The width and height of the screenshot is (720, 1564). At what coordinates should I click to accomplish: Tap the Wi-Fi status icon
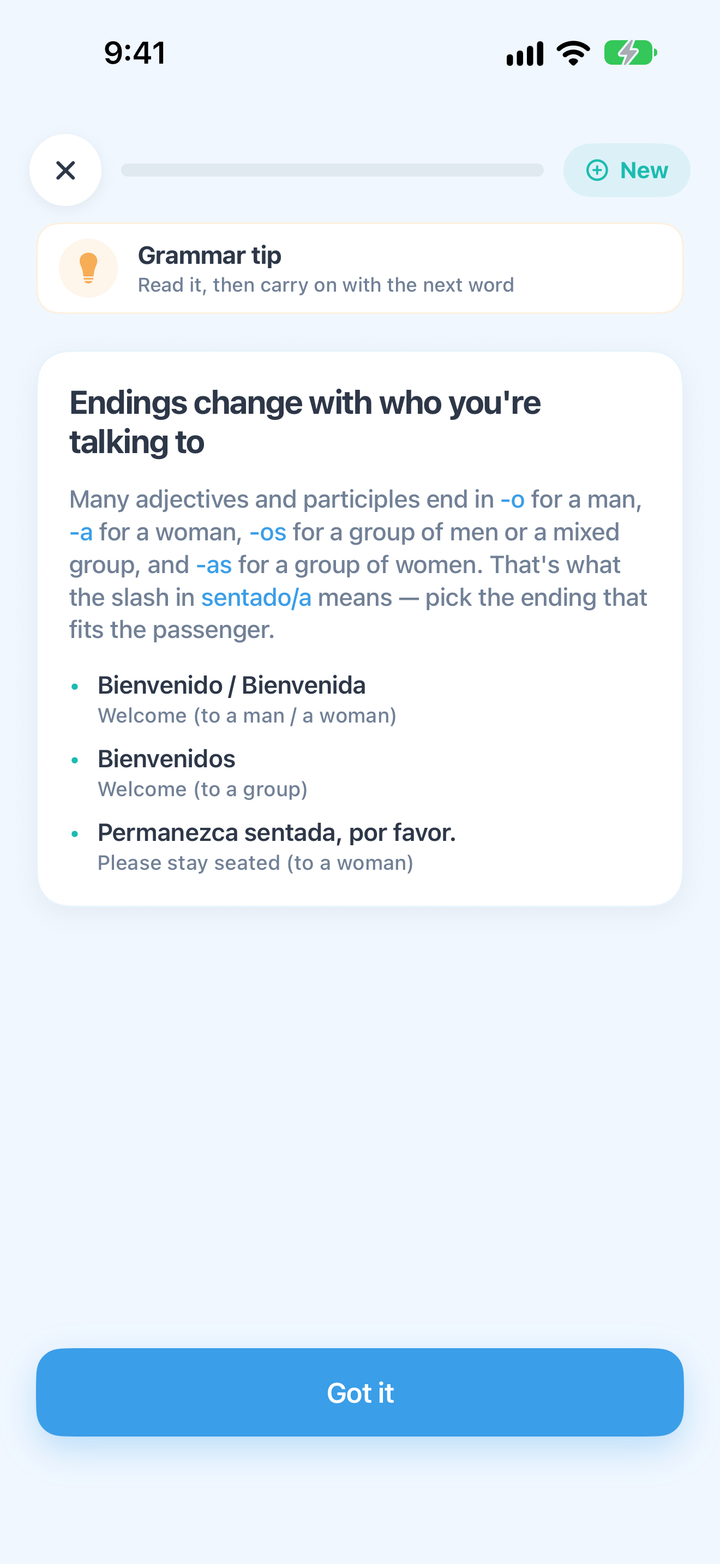(574, 53)
